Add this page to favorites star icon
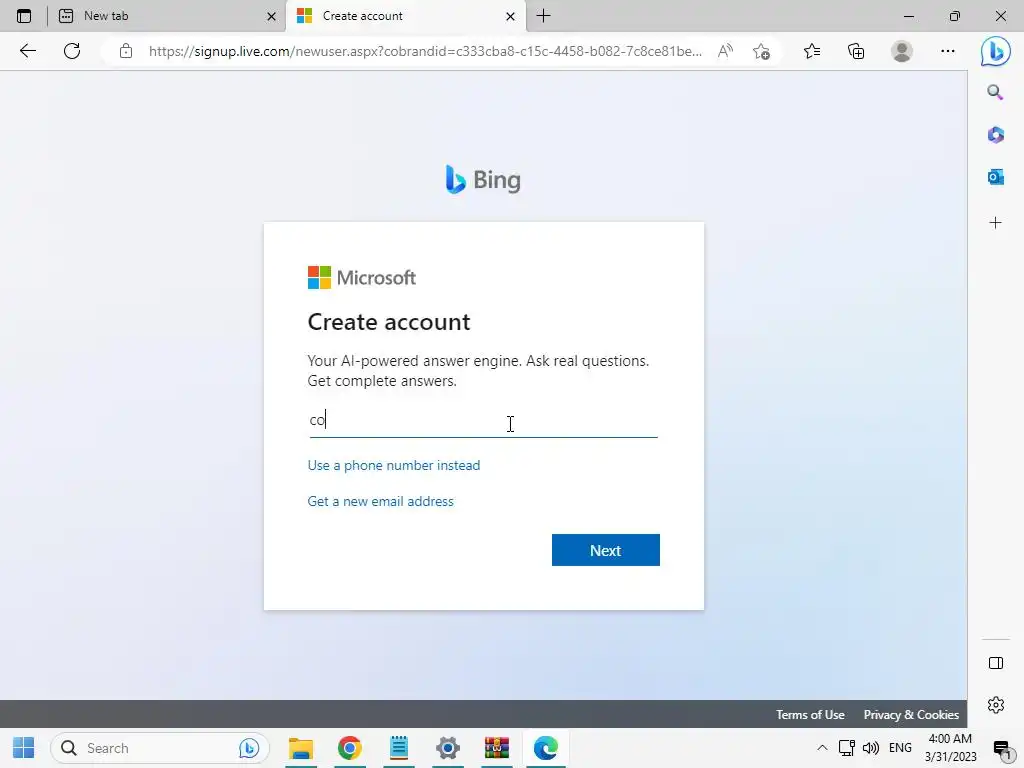 click(761, 51)
